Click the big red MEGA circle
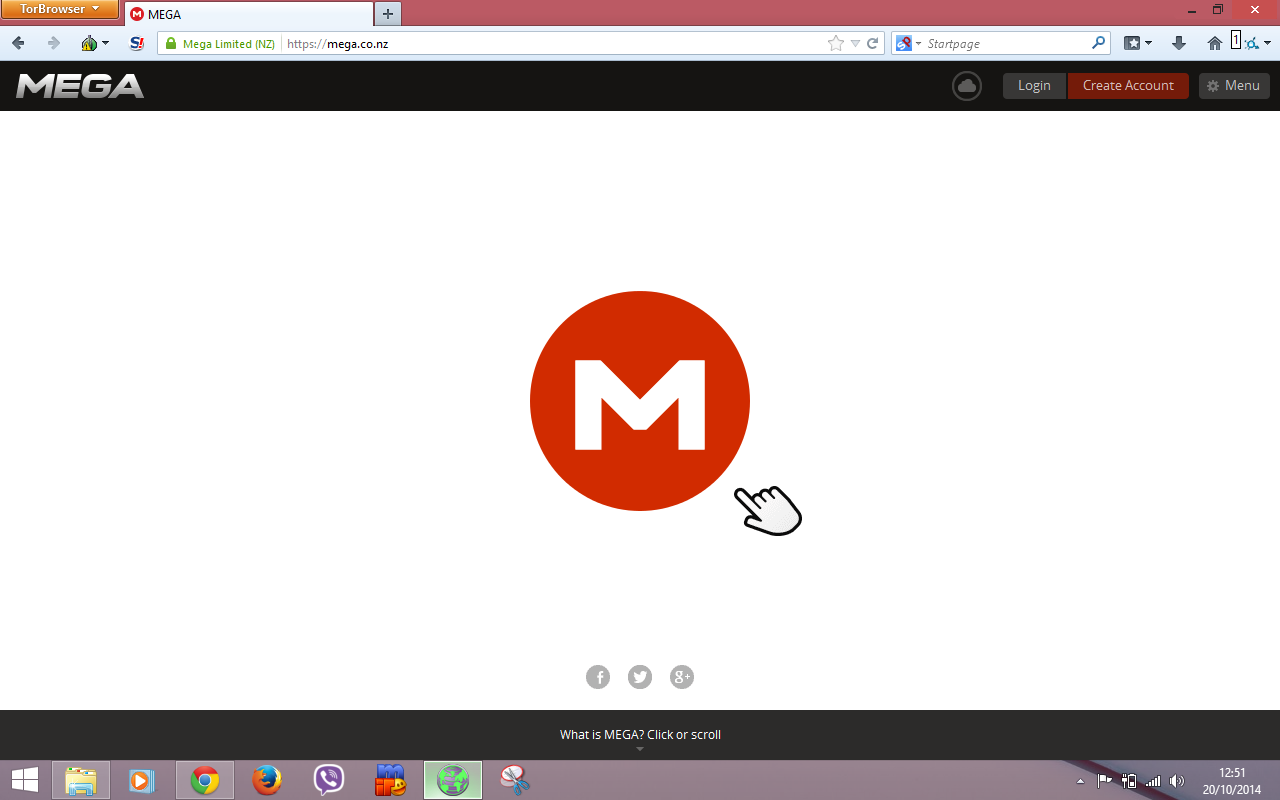The height and width of the screenshot is (800, 1280). (x=640, y=401)
